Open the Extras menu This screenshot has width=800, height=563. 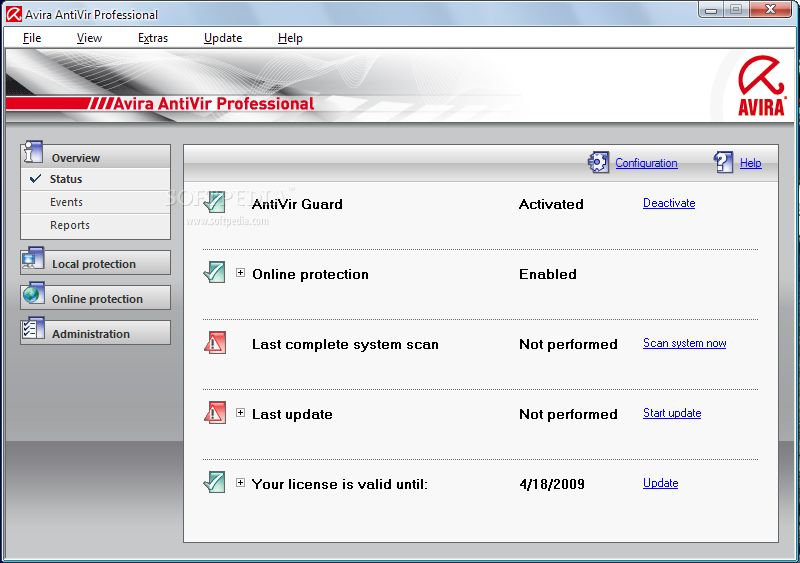point(153,38)
